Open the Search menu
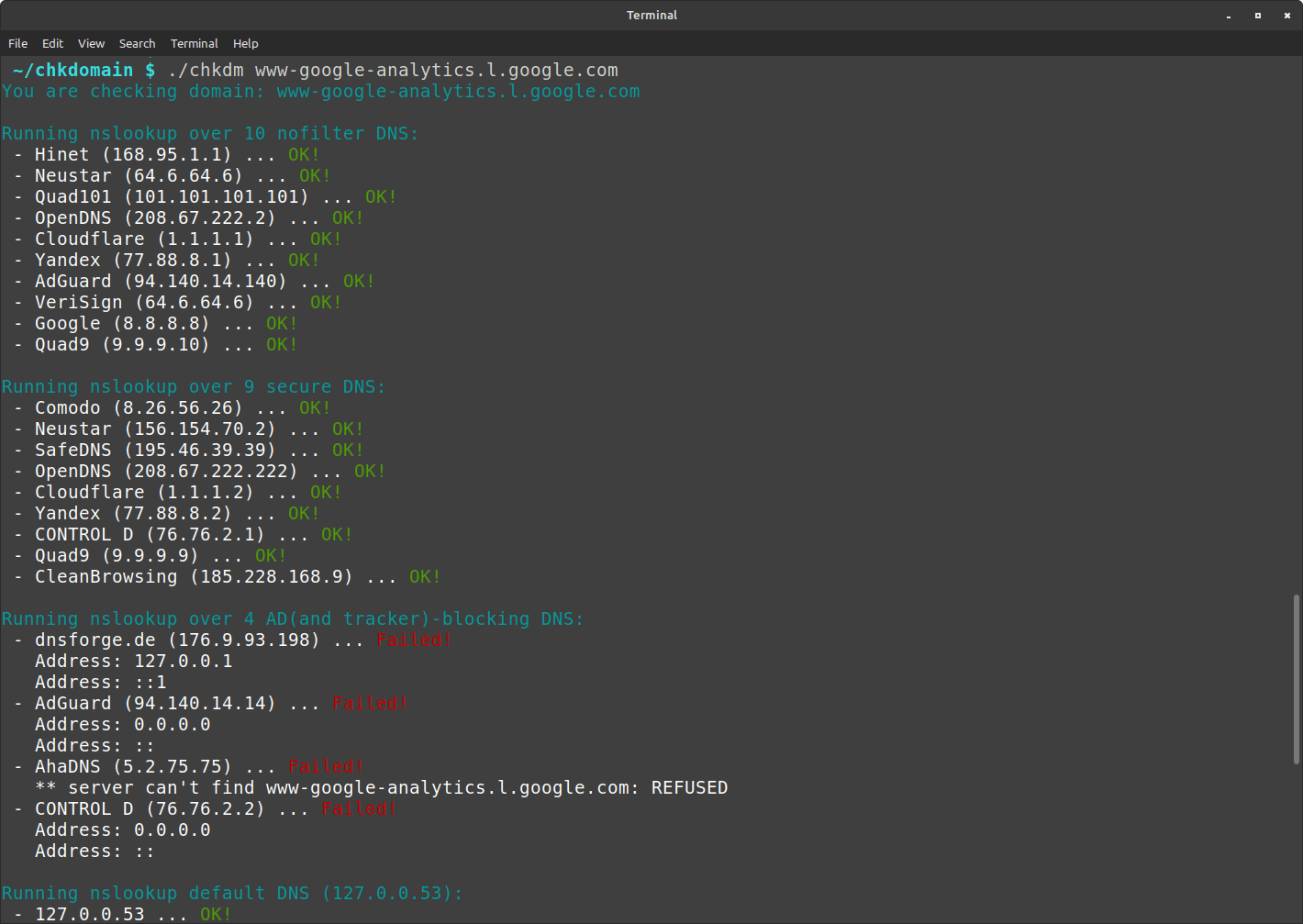This screenshot has width=1303, height=924. [137, 43]
